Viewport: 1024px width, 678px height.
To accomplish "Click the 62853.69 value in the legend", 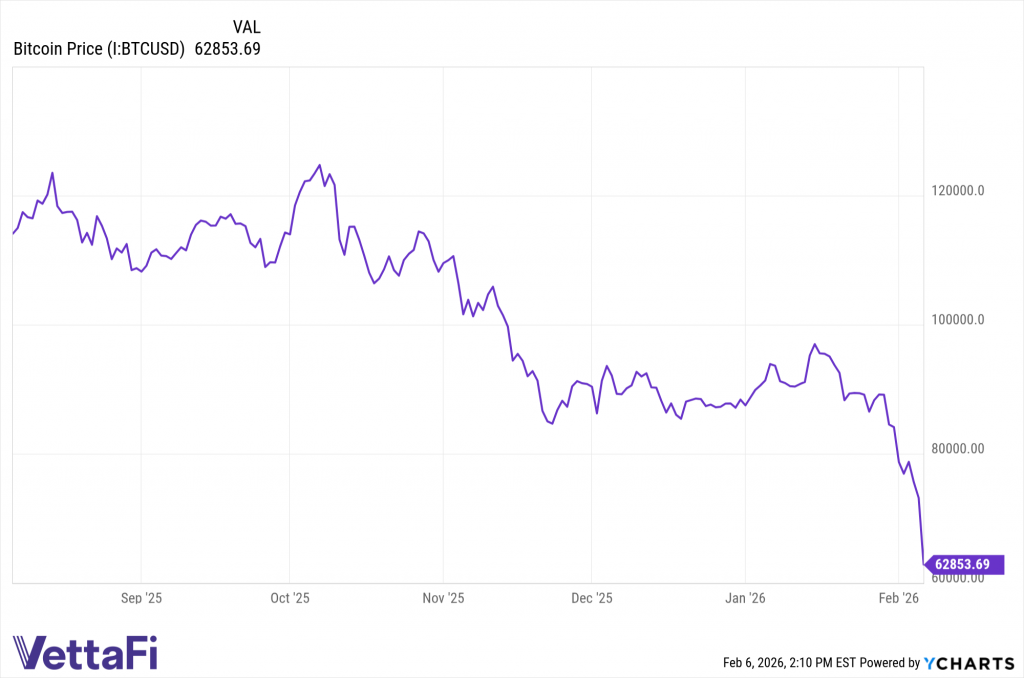I will coord(229,49).
